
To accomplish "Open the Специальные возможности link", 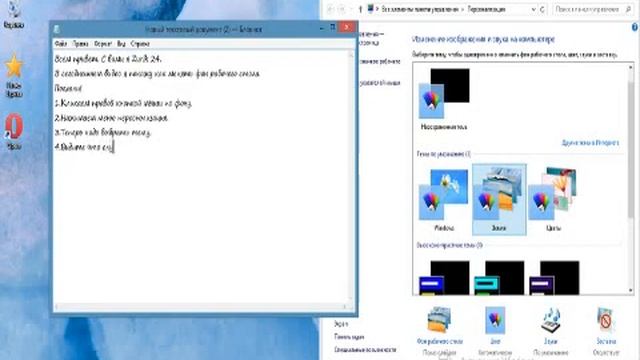I will coord(365,350).
